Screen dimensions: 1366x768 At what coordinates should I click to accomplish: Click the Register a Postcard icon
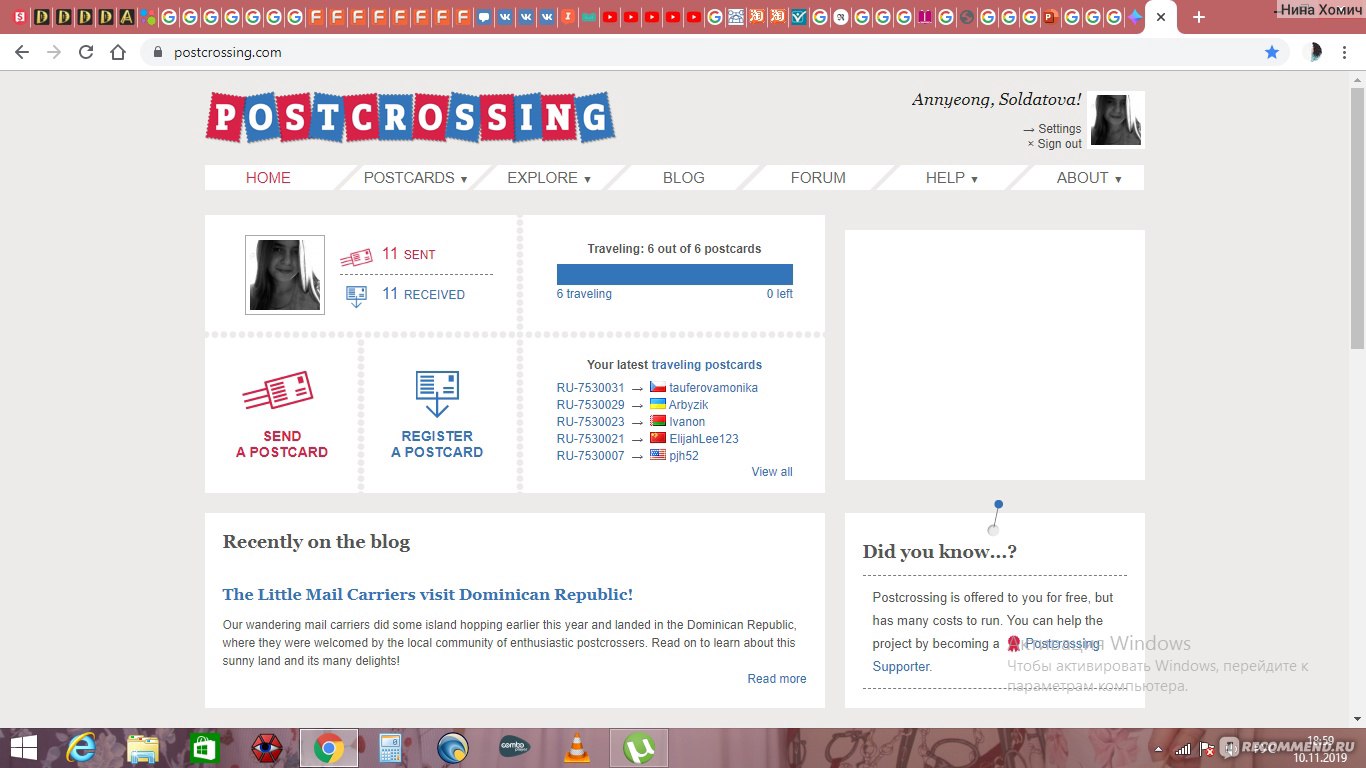pyautogui.click(x=437, y=394)
